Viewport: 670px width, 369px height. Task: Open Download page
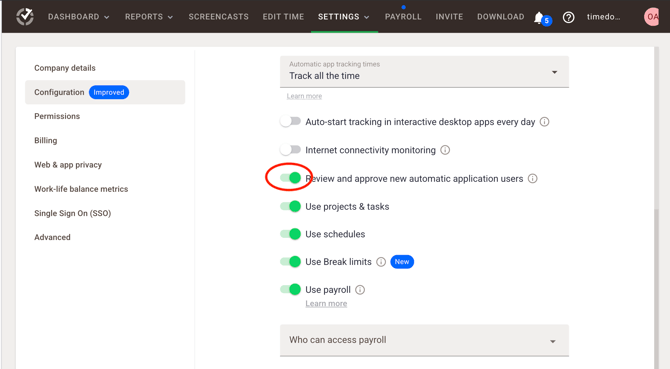pyautogui.click(x=500, y=17)
